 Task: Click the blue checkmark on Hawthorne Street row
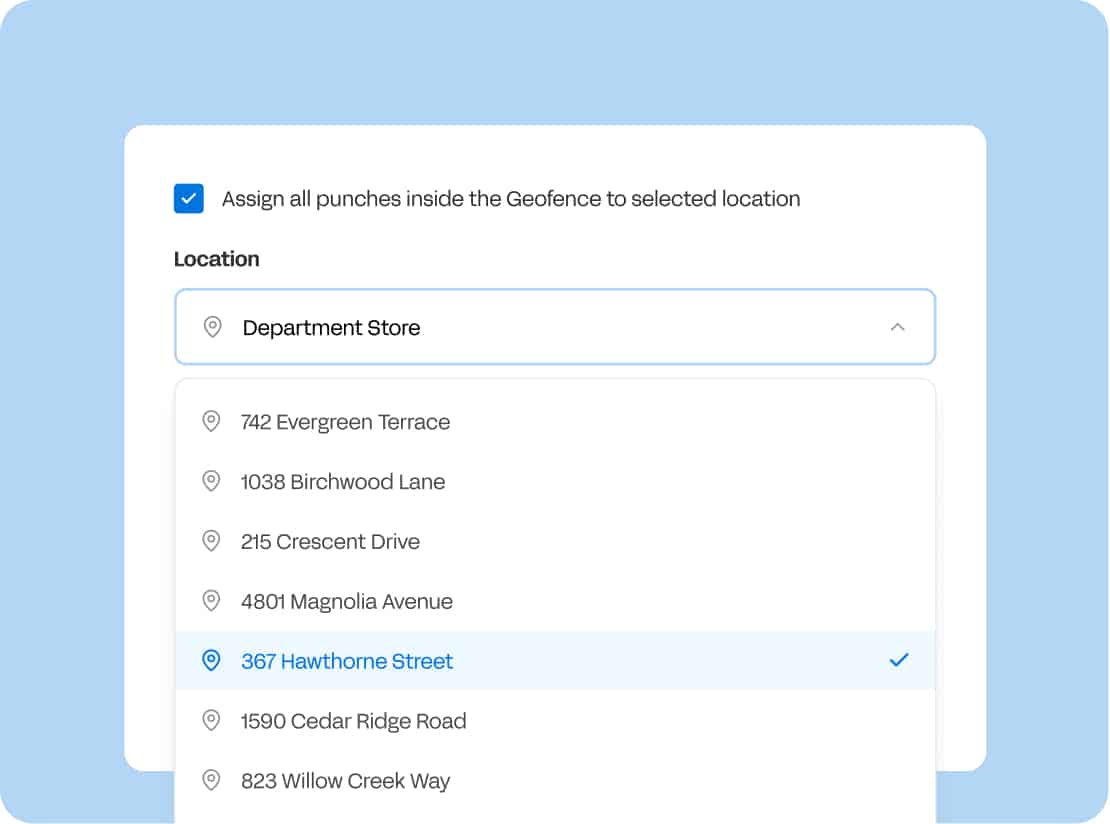click(x=899, y=660)
